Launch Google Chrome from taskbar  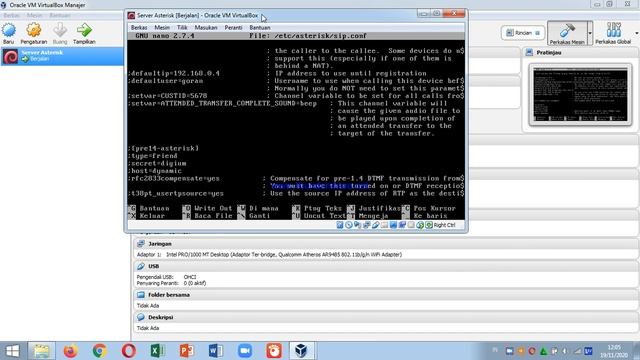pos(99,351)
